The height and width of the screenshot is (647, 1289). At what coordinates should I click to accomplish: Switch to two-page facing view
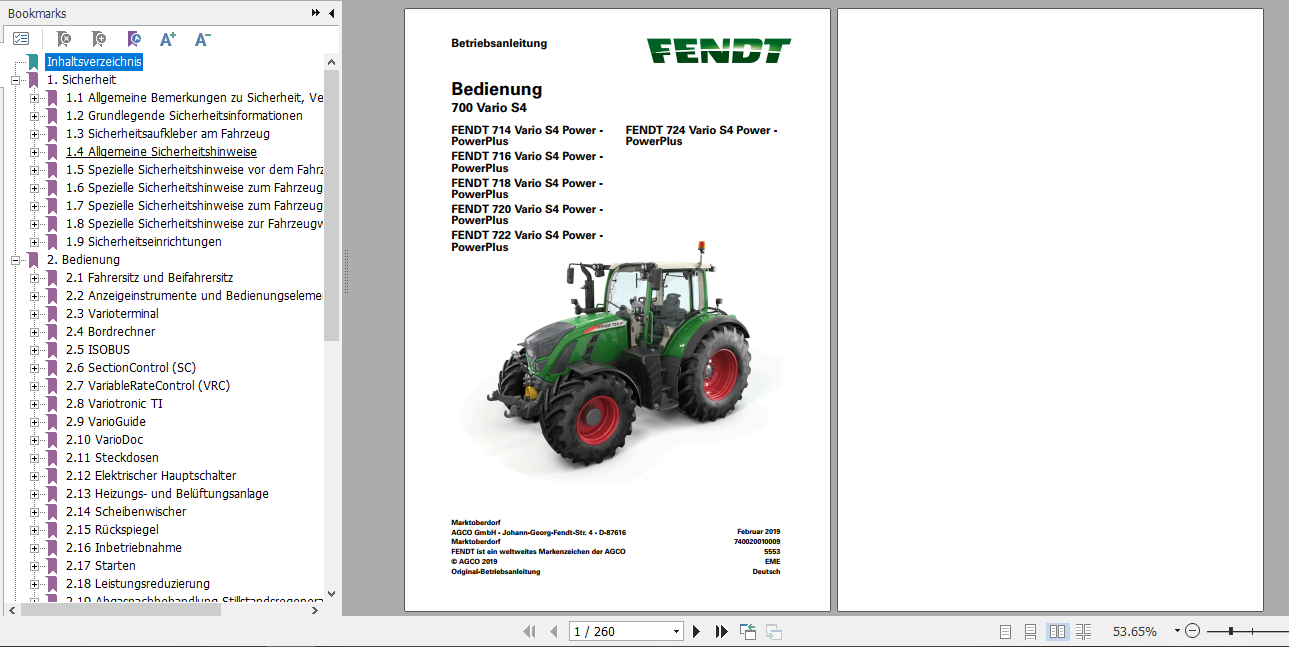click(1057, 631)
